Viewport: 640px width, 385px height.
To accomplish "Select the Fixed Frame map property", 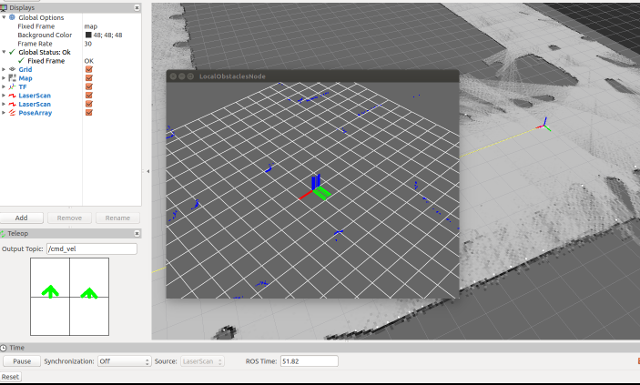I will pos(91,26).
